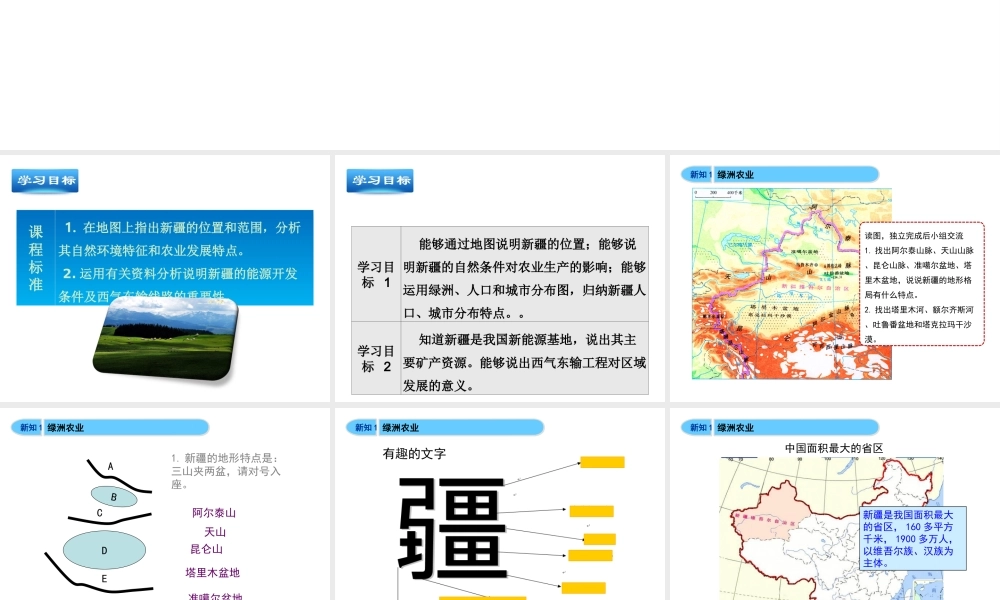Click the 有趣的文字 heading

click(415, 453)
